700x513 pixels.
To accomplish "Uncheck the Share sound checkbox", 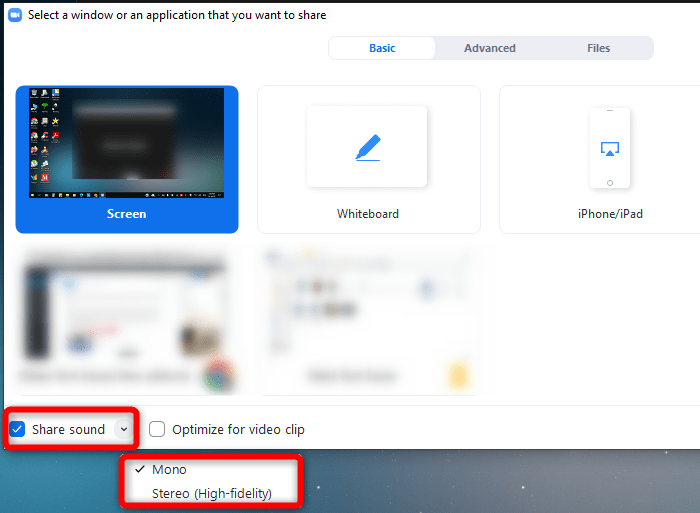I will (17, 430).
